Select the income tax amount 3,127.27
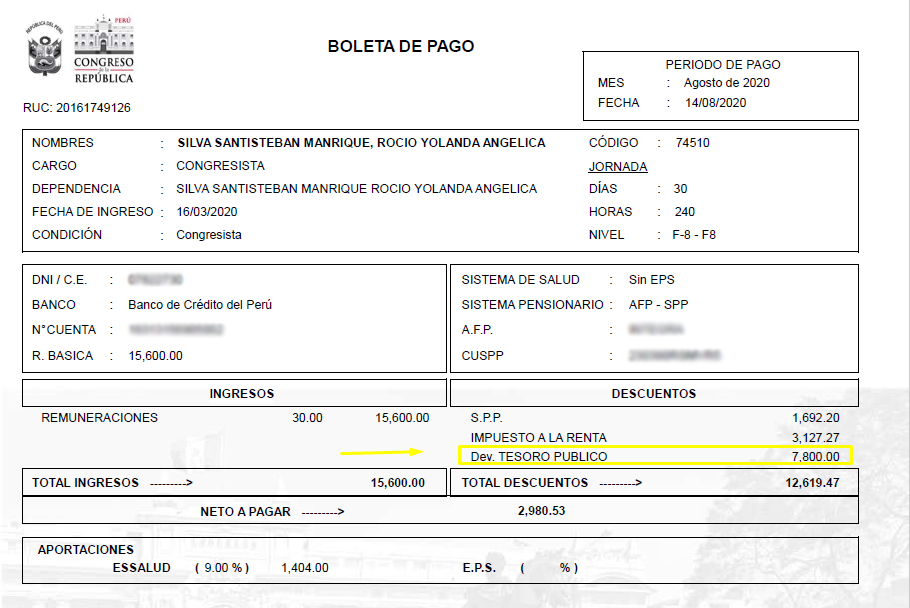 [815, 437]
